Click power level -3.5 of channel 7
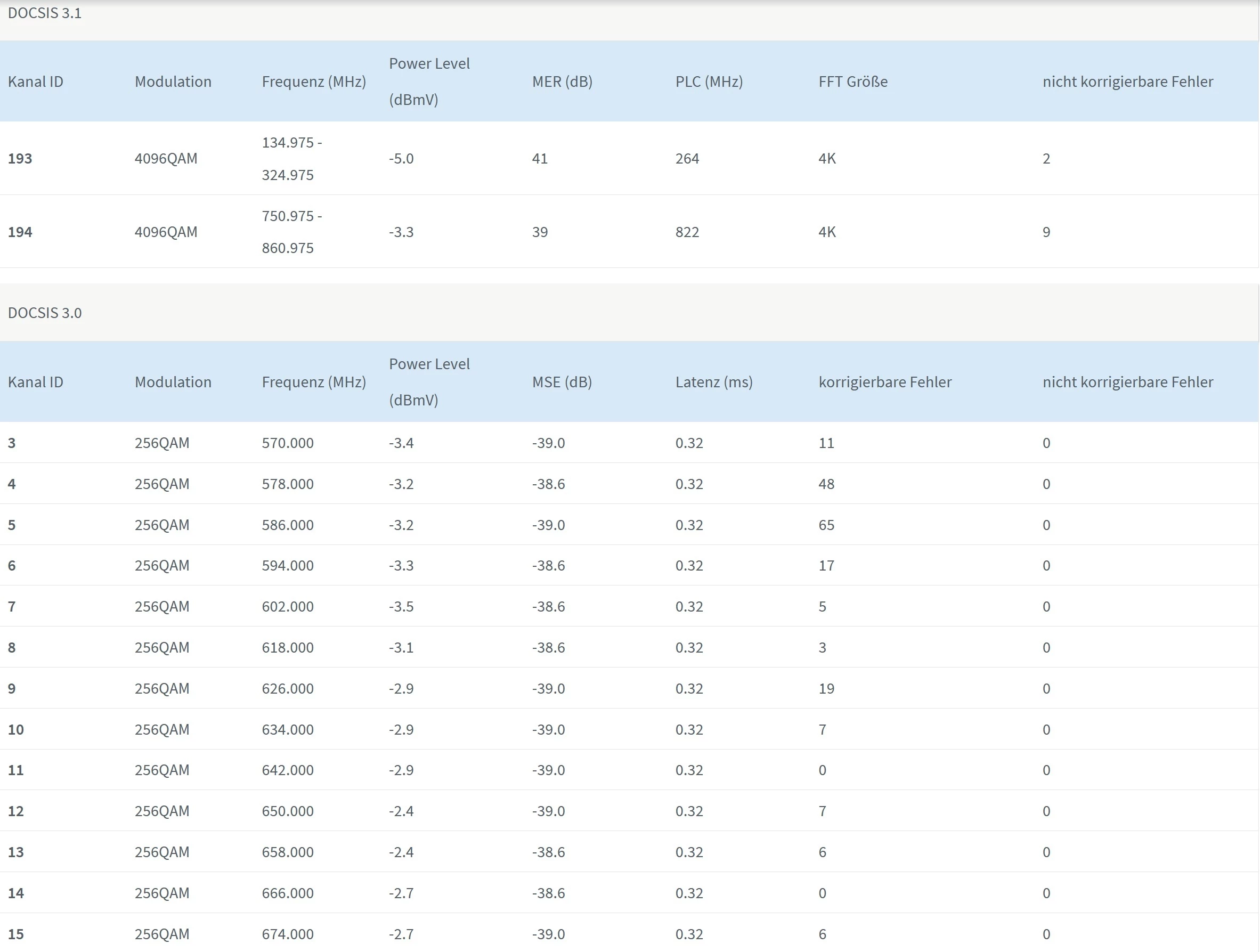Image resolution: width=1260 pixels, height=952 pixels. [401, 606]
